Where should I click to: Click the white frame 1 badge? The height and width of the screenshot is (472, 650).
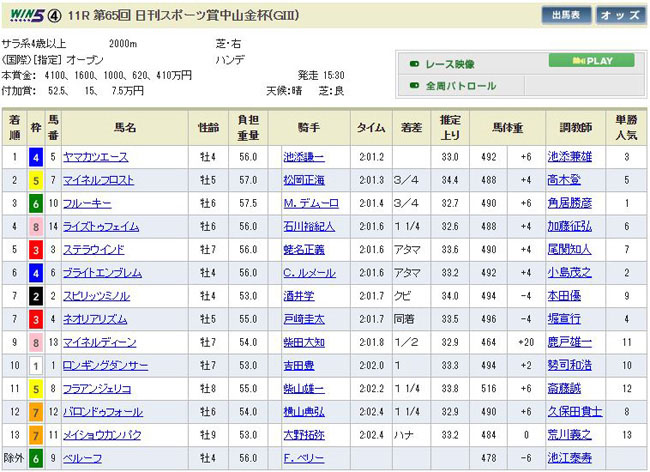pos(36,365)
